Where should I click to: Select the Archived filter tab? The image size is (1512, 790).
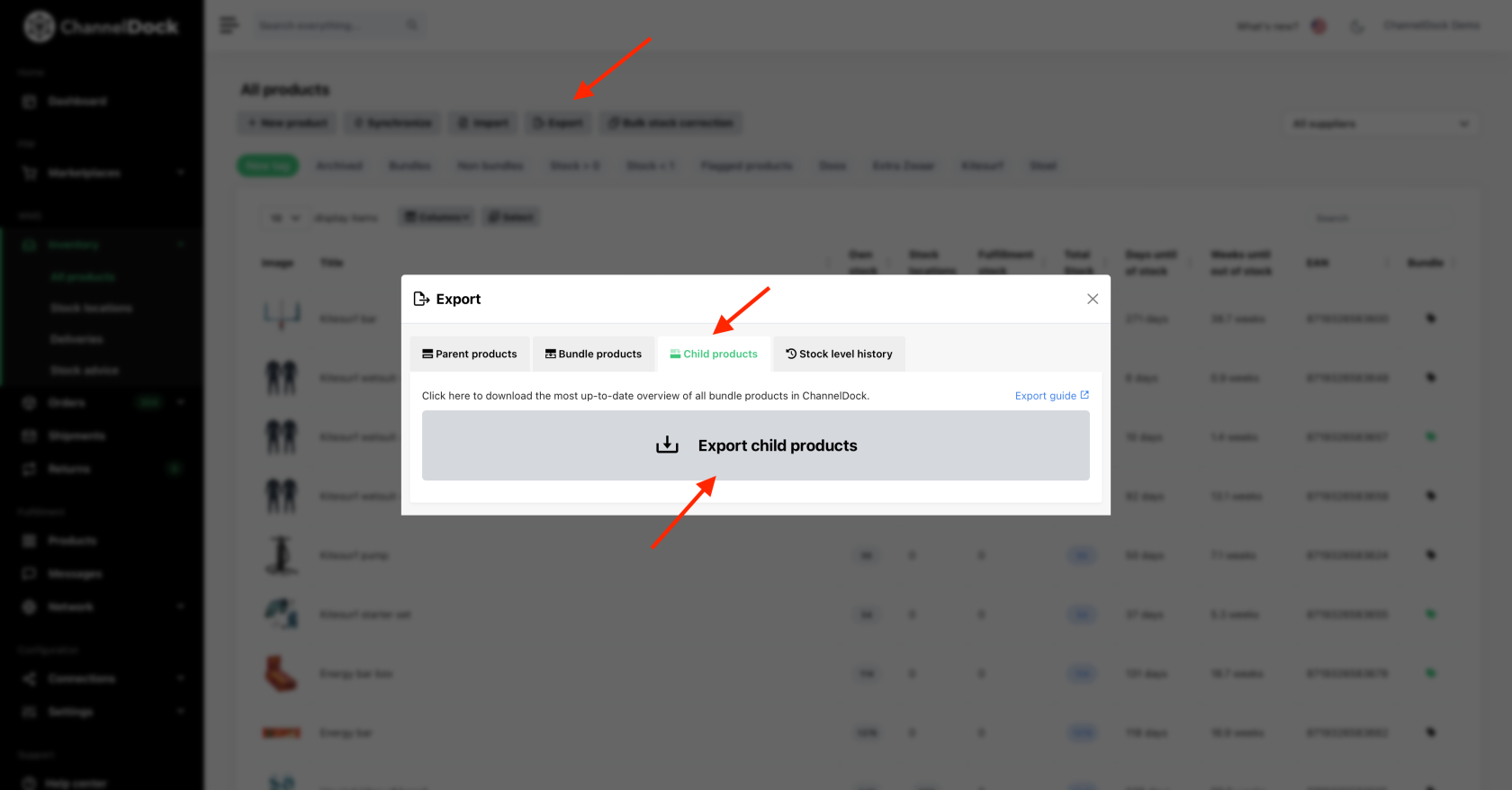pos(339,166)
